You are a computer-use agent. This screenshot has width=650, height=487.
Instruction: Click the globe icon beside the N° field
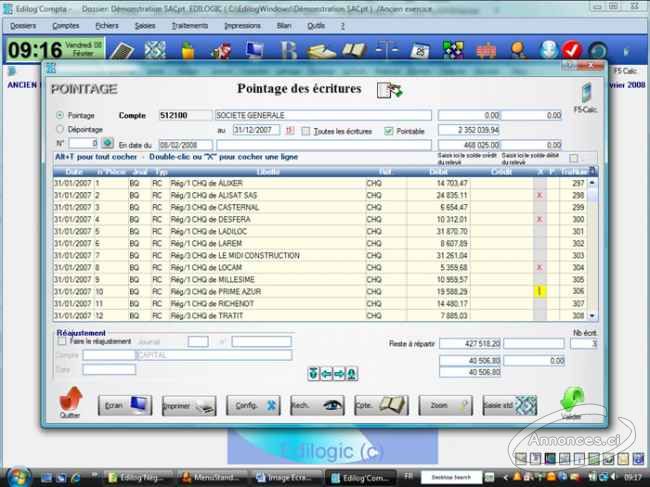[x=108, y=145]
